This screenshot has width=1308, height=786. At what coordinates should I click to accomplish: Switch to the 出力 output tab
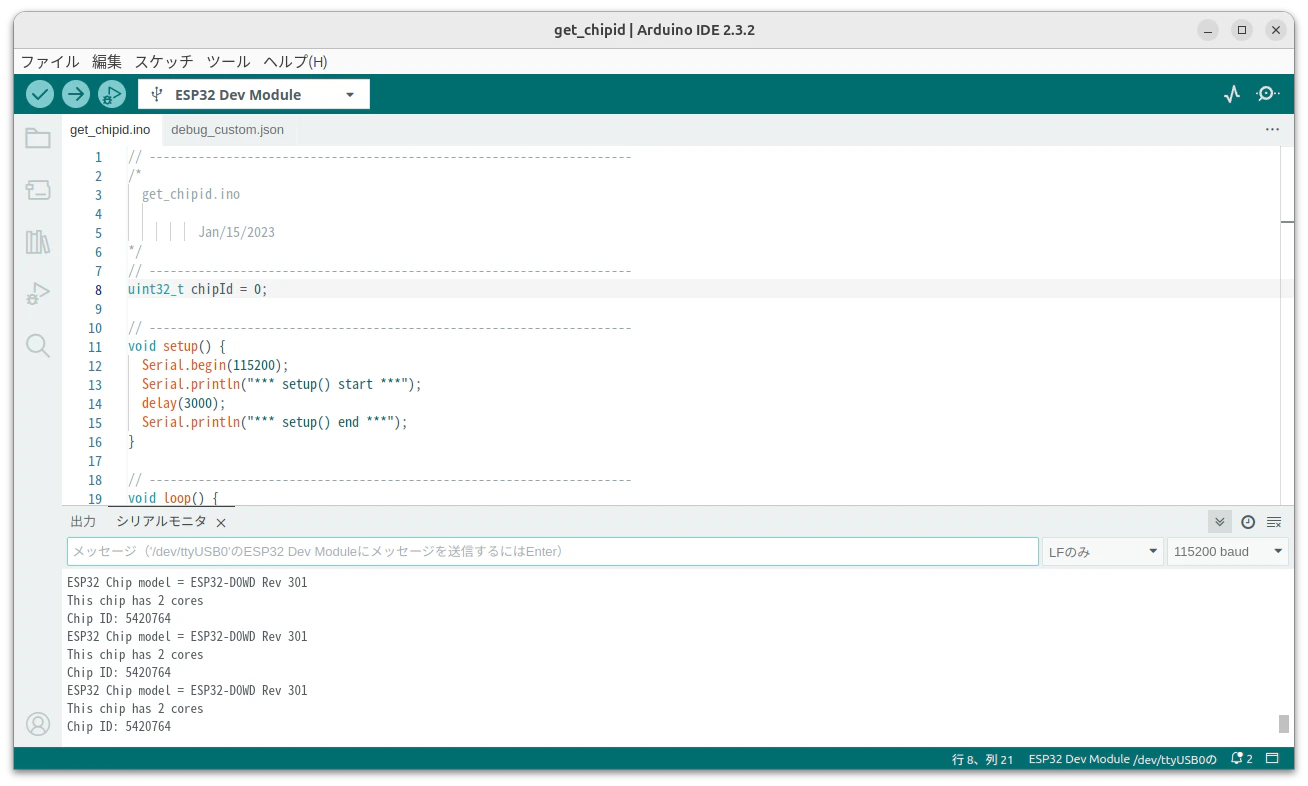[x=83, y=522]
